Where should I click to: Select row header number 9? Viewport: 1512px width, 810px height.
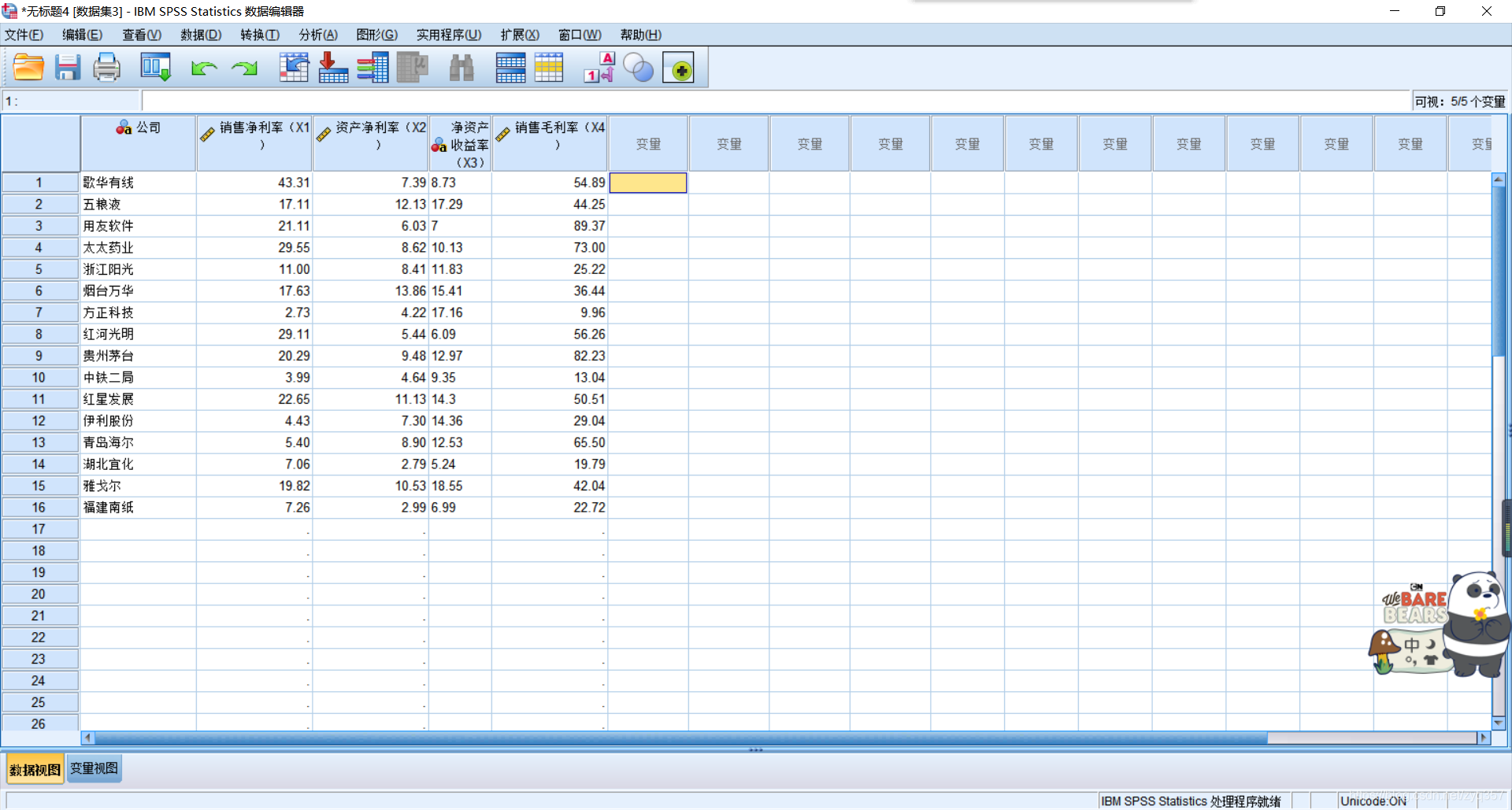click(x=39, y=356)
